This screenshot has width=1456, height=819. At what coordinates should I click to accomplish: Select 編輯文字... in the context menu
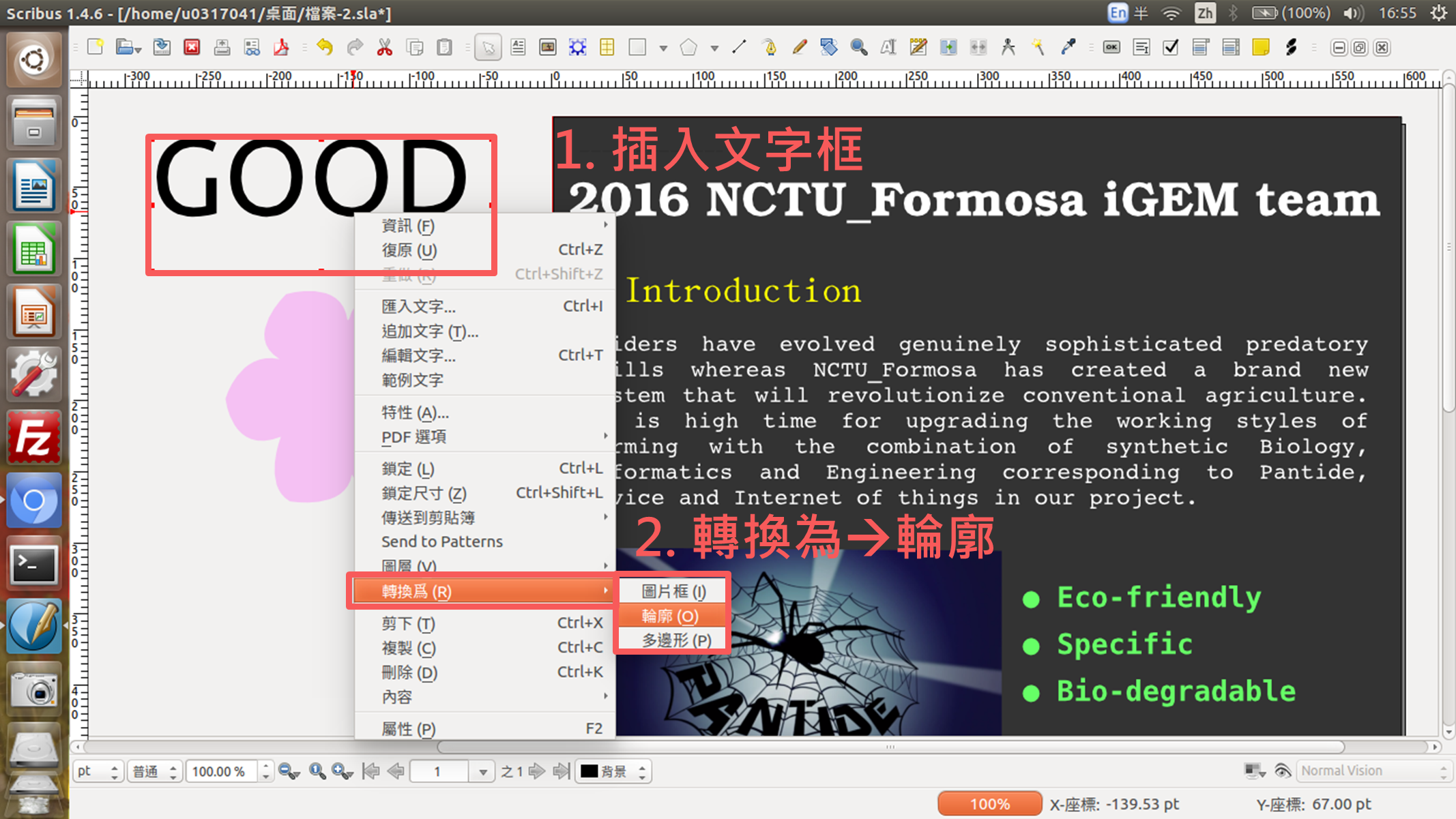485,355
